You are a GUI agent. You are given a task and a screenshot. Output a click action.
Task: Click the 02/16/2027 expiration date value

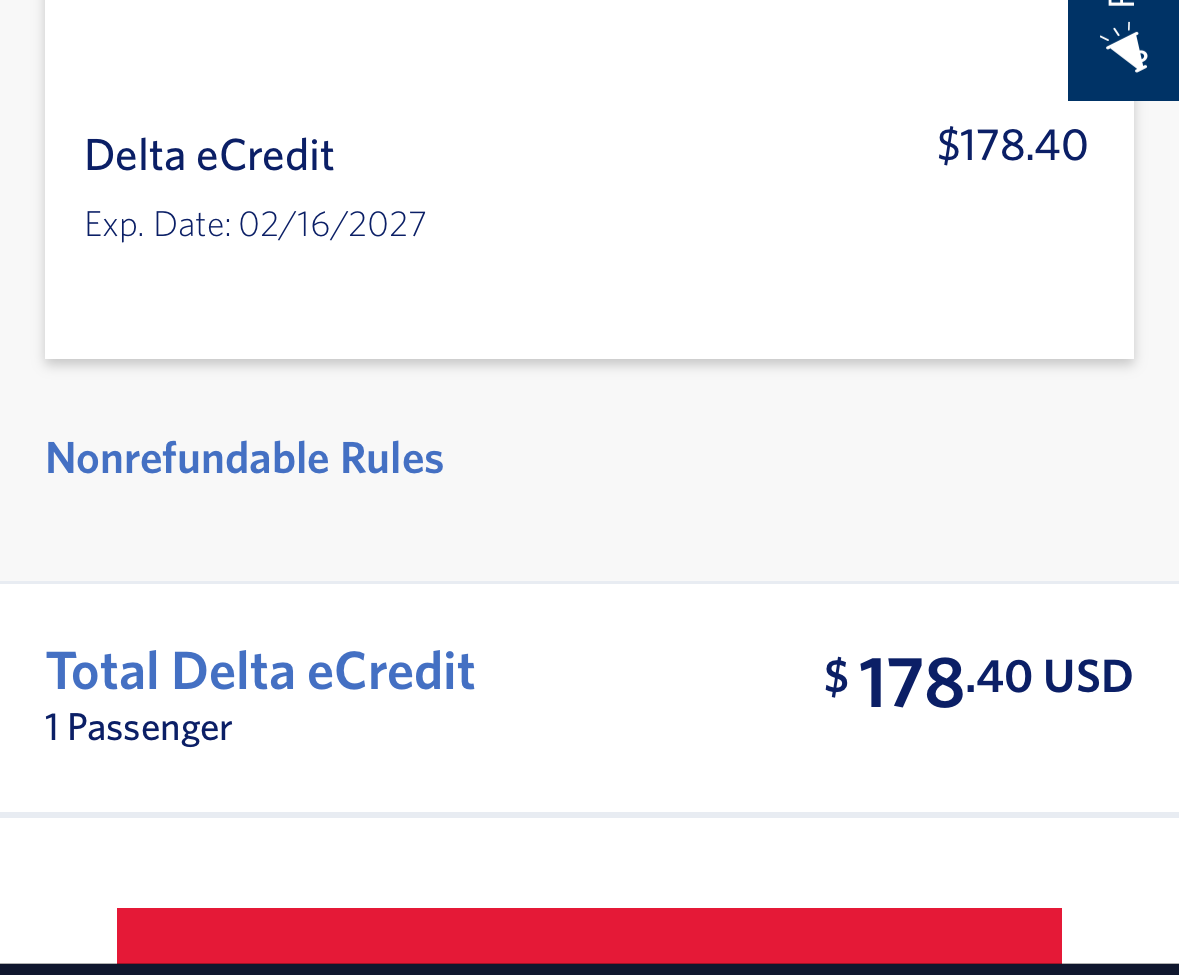(333, 224)
